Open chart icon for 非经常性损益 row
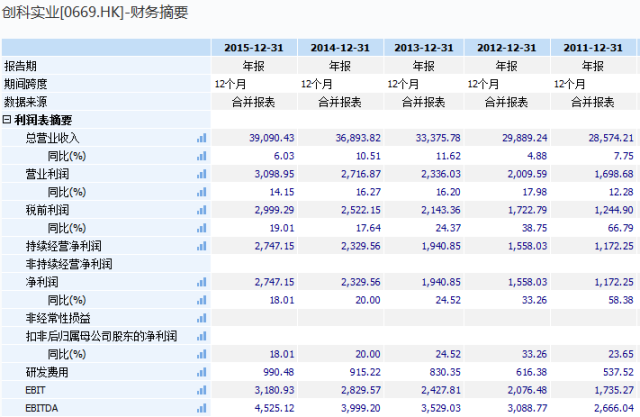The height and width of the screenshot is (417, 640). click(x=202, y=318)
